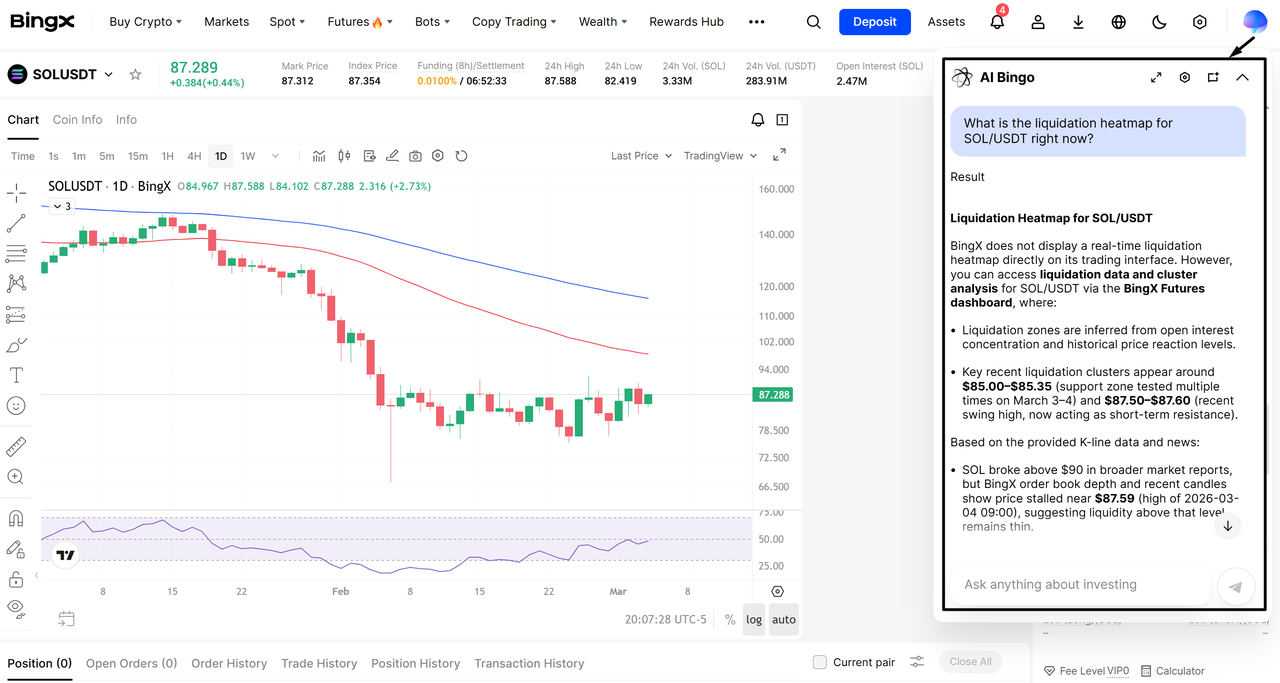Select the ruler measure tool
This screenshot has height=683, width=1280.
(16, 446)
